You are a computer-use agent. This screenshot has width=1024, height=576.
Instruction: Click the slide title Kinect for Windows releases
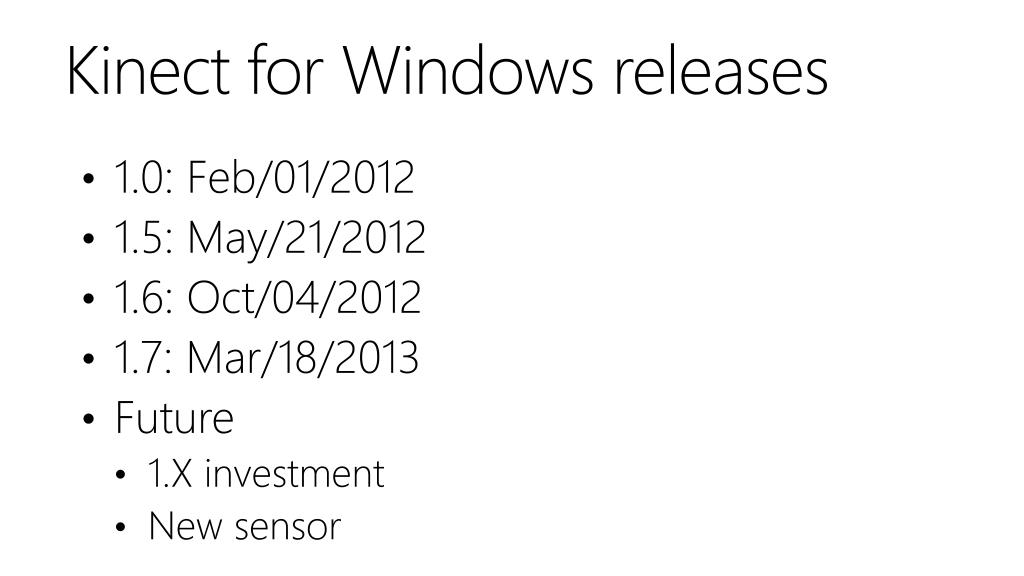pos(447,71)
